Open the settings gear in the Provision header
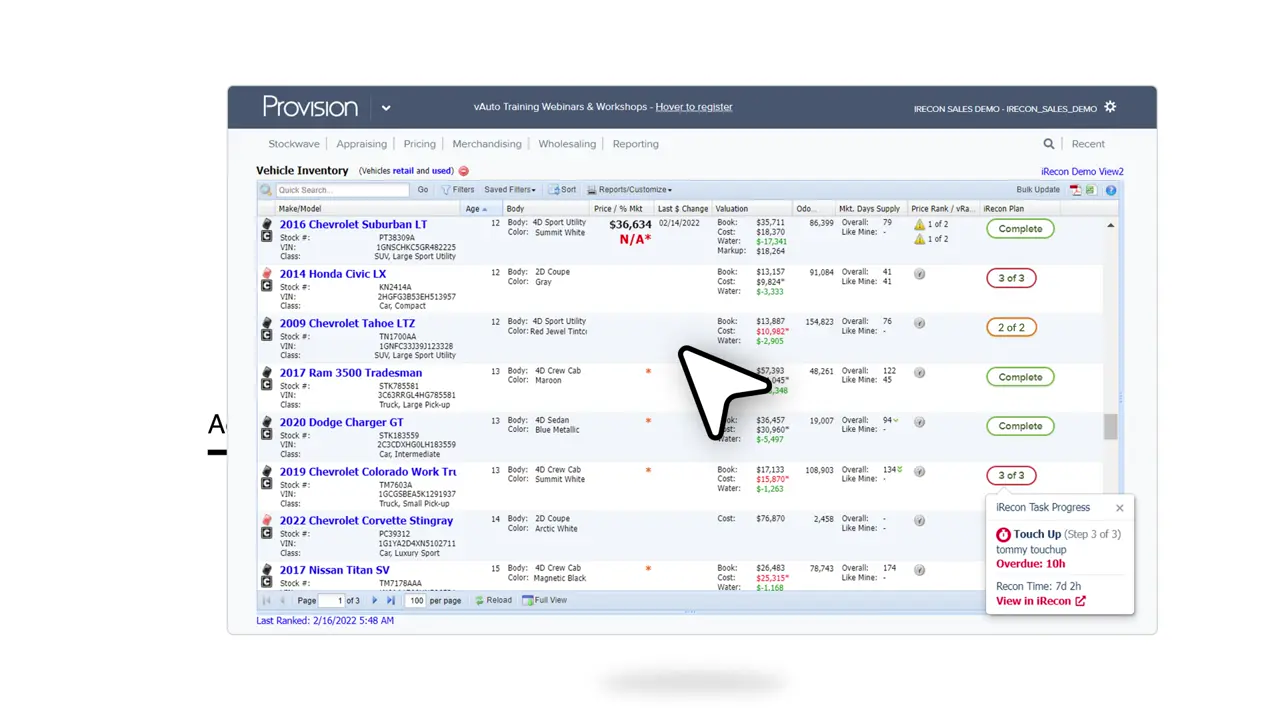Image resolution: width=1280 pixels, height=720 pixels. [1110, 107]
